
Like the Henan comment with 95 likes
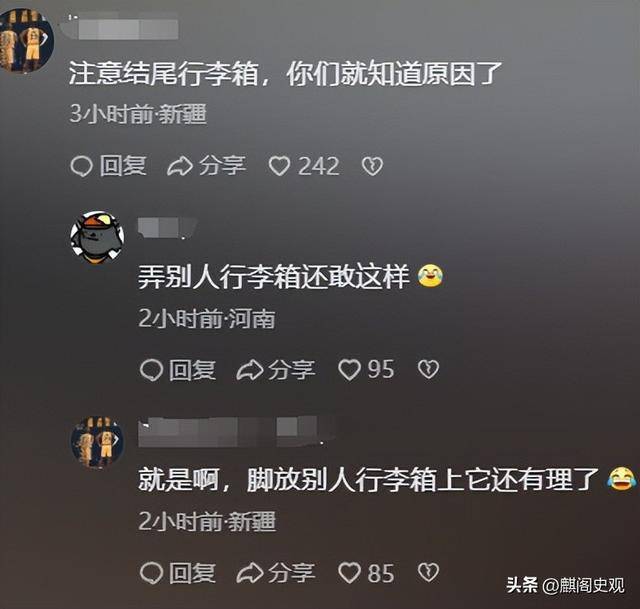tap(349, 370)
